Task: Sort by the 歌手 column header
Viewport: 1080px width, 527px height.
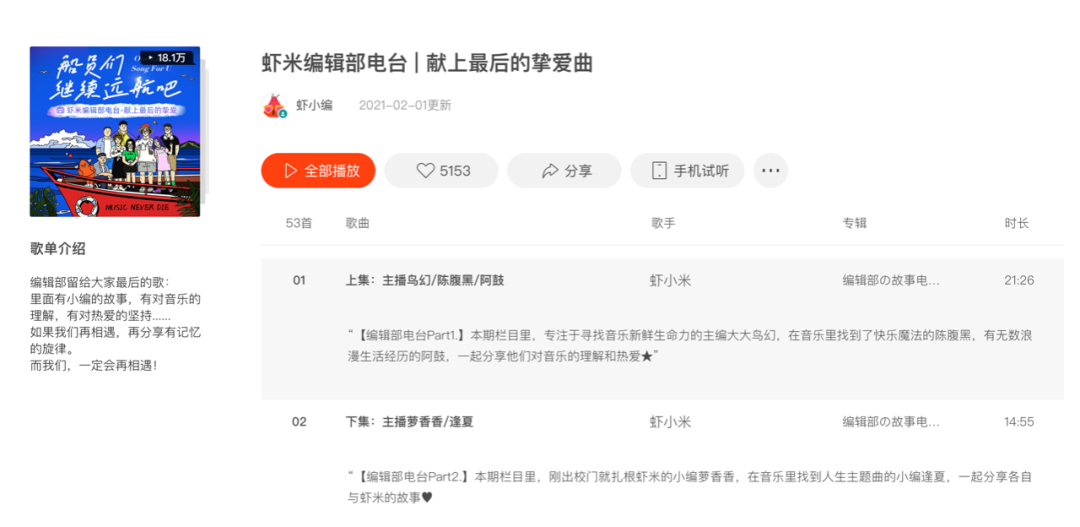Action: (663, 223)
